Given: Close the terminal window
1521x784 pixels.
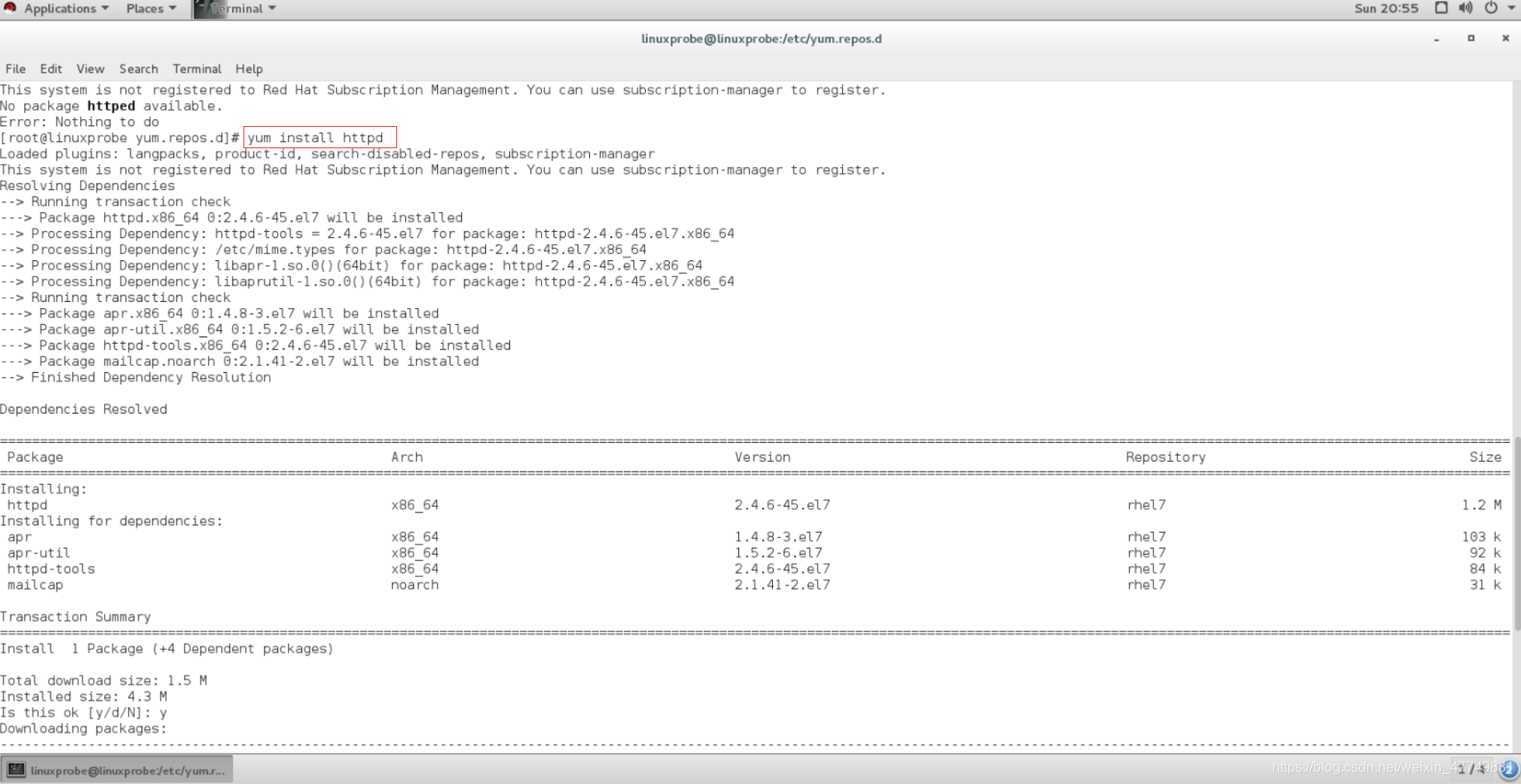Looking at the screenshot, I should click(x=1505, y=38).
